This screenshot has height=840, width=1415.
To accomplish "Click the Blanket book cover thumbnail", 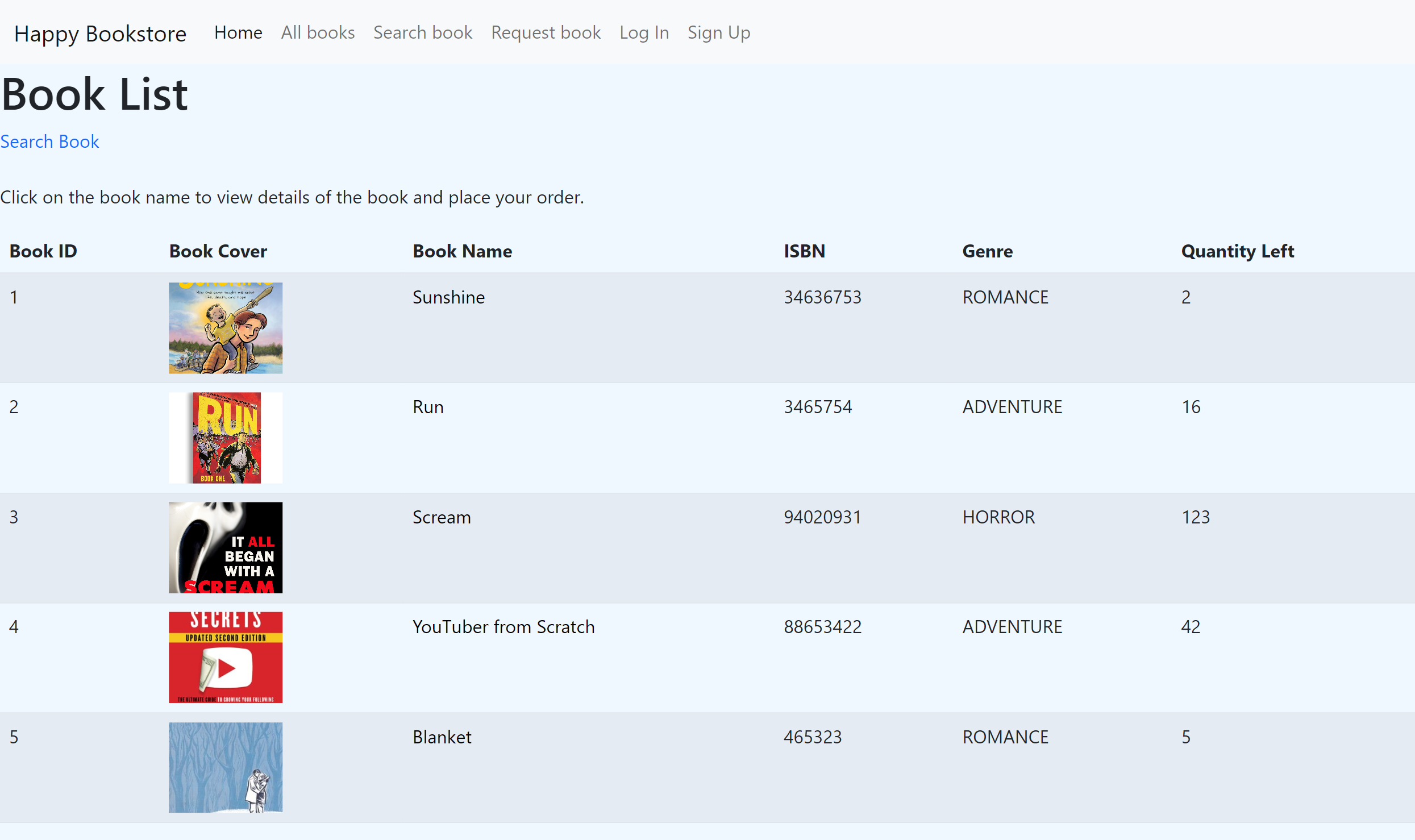I will 226,767.
